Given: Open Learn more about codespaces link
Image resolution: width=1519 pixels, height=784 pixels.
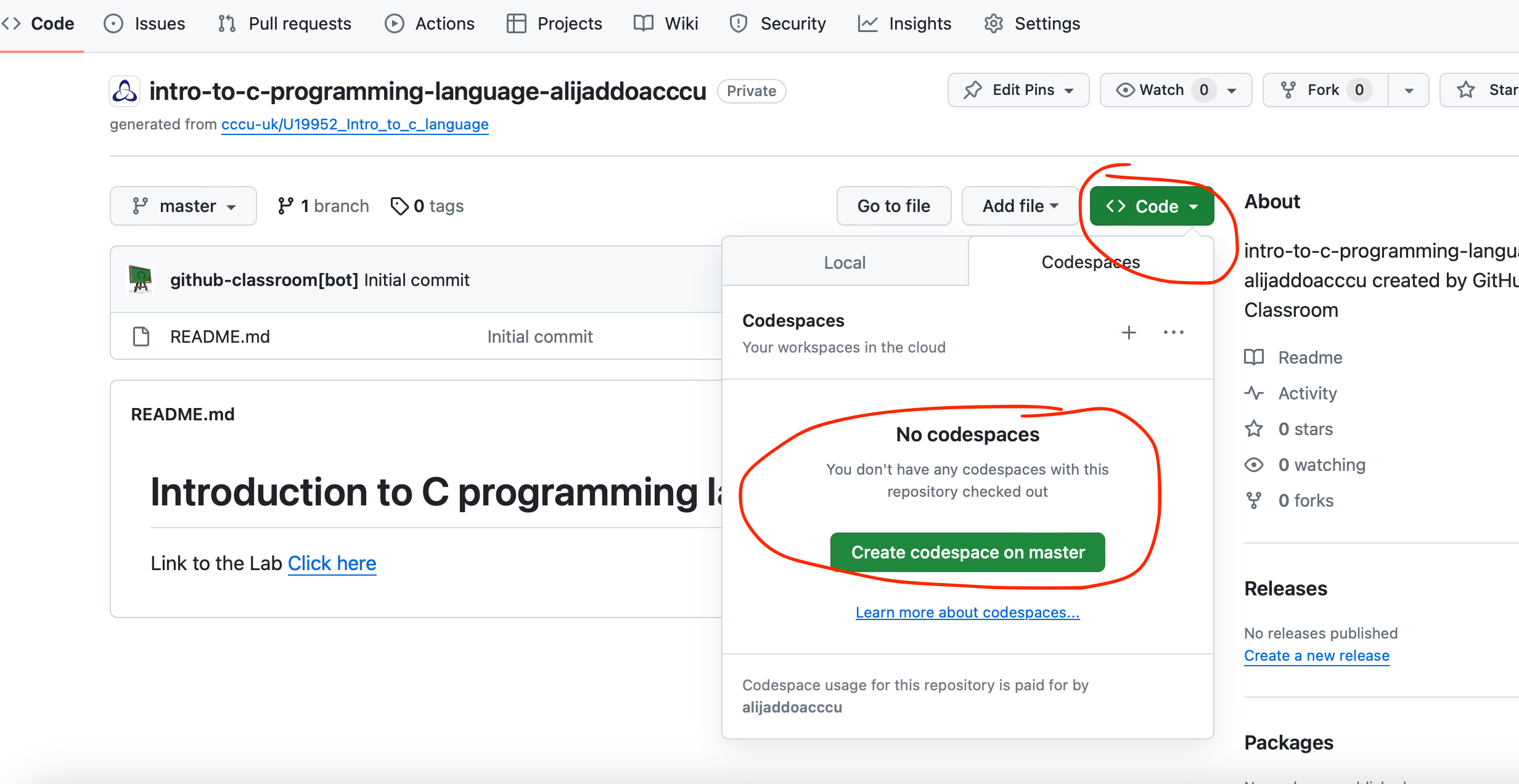Looking at the screenshot, I should click(x=967, y=613).
